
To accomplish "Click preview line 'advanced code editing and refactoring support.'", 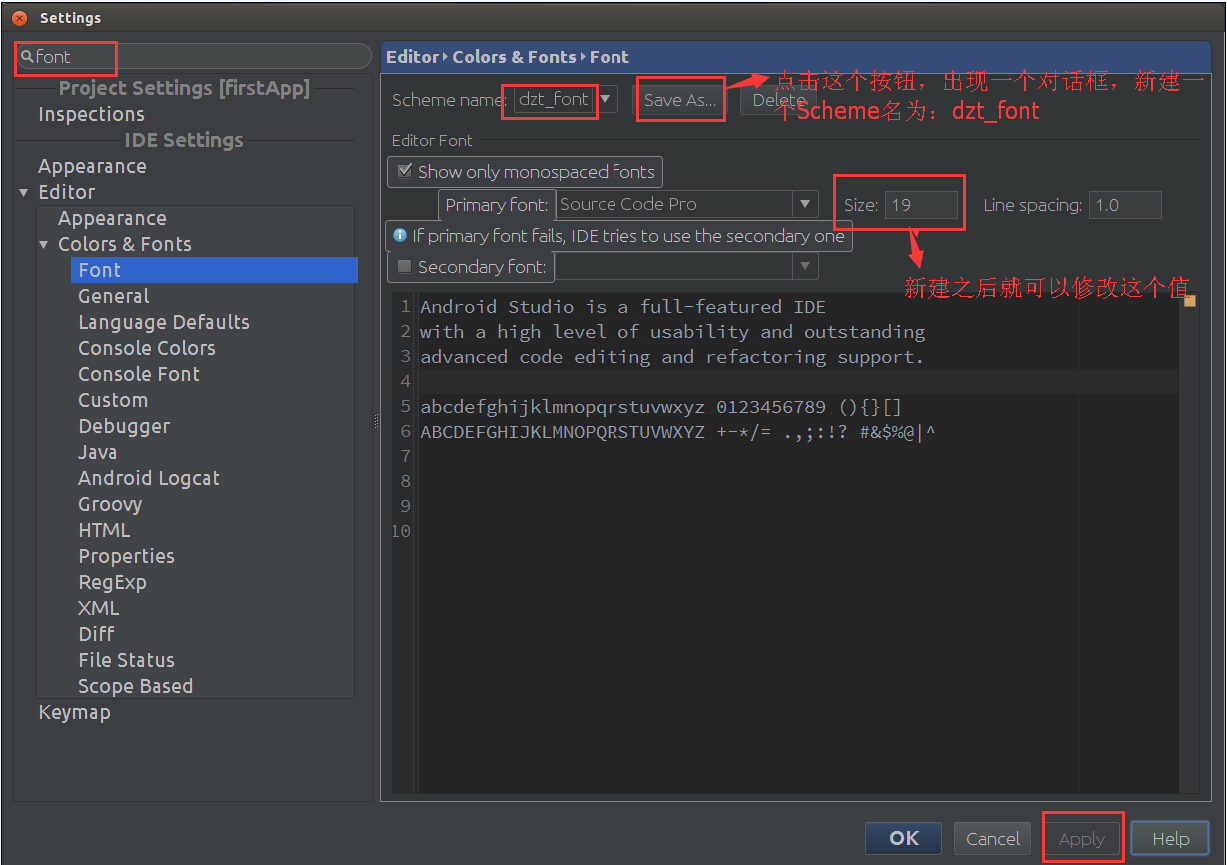I will (x=672, y=357).
